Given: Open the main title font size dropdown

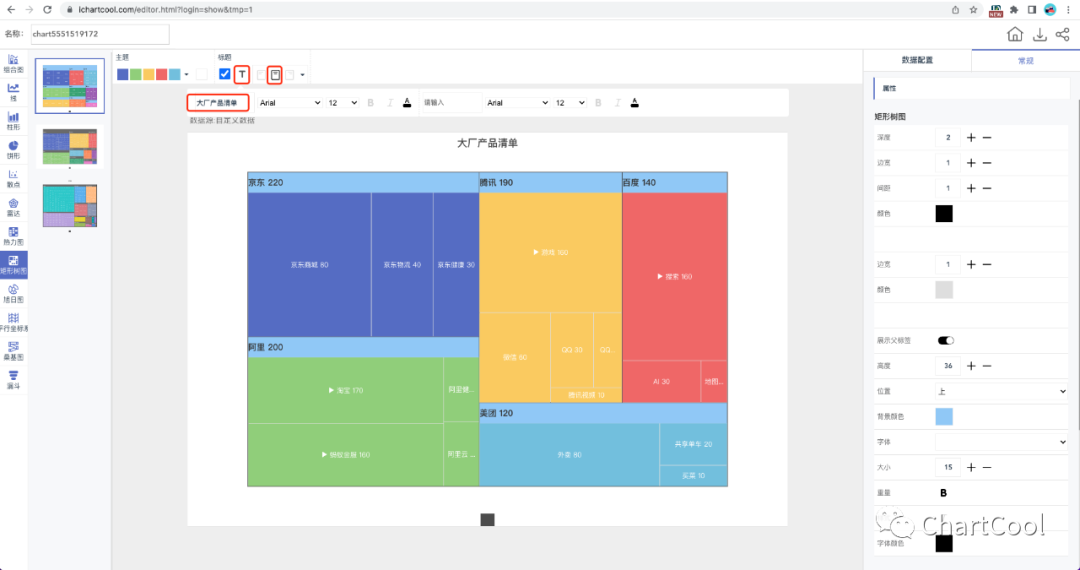Looking at the screenshot, I should [343, 103].
